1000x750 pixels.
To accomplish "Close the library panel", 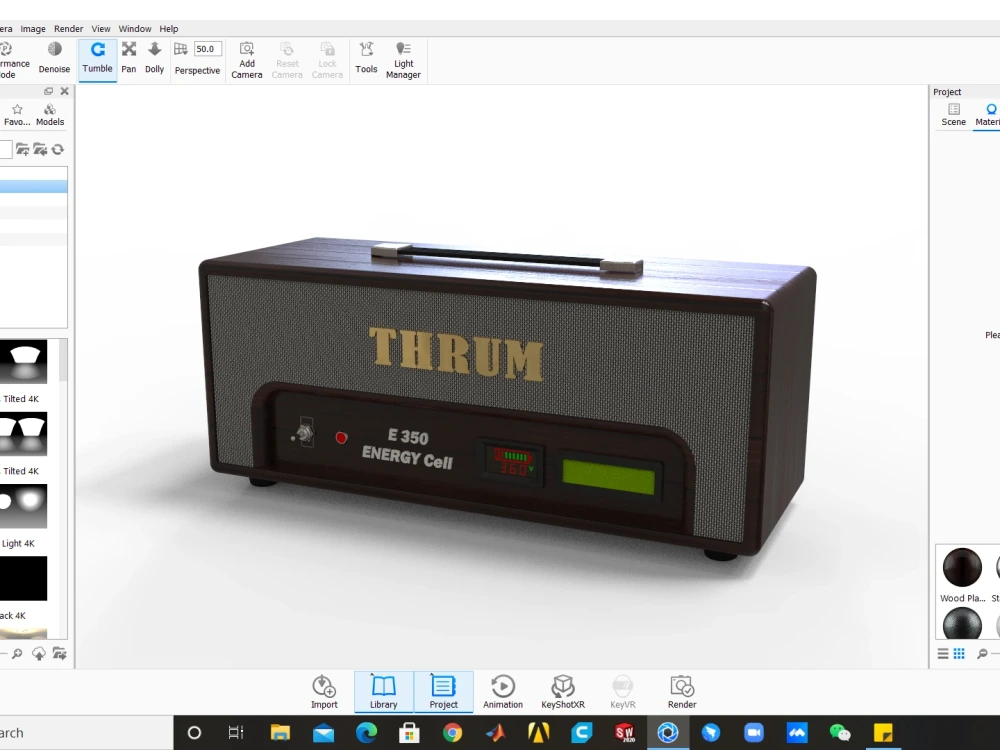I will coord(64,91).
